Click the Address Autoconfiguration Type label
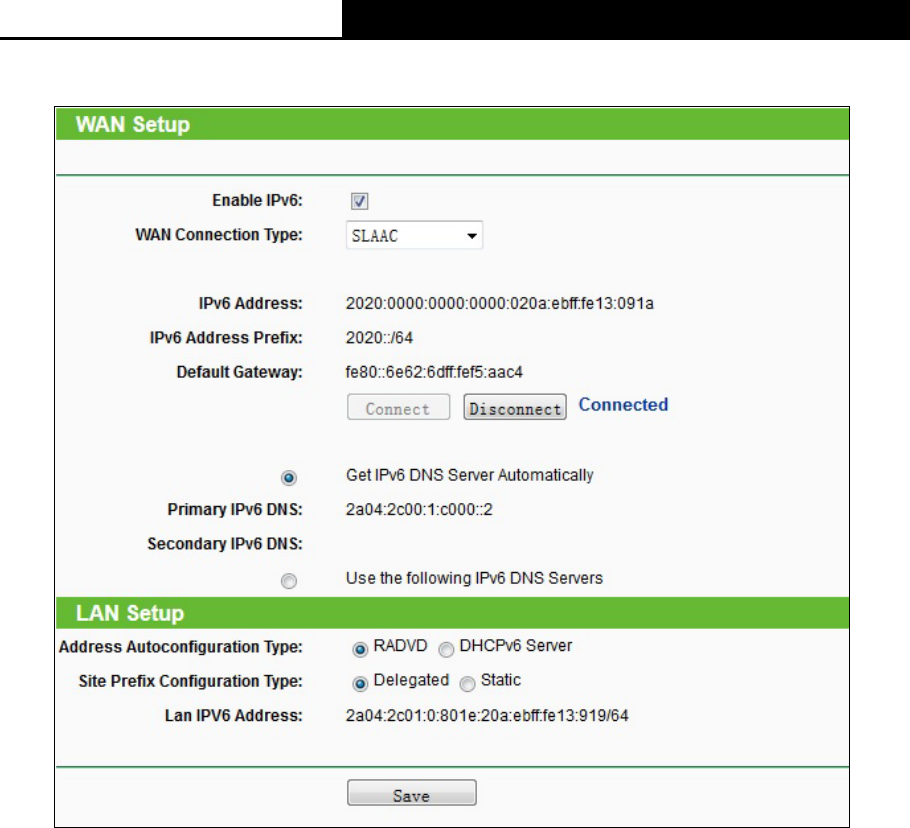This screenshot has height=828, width=910. point(180,647)
